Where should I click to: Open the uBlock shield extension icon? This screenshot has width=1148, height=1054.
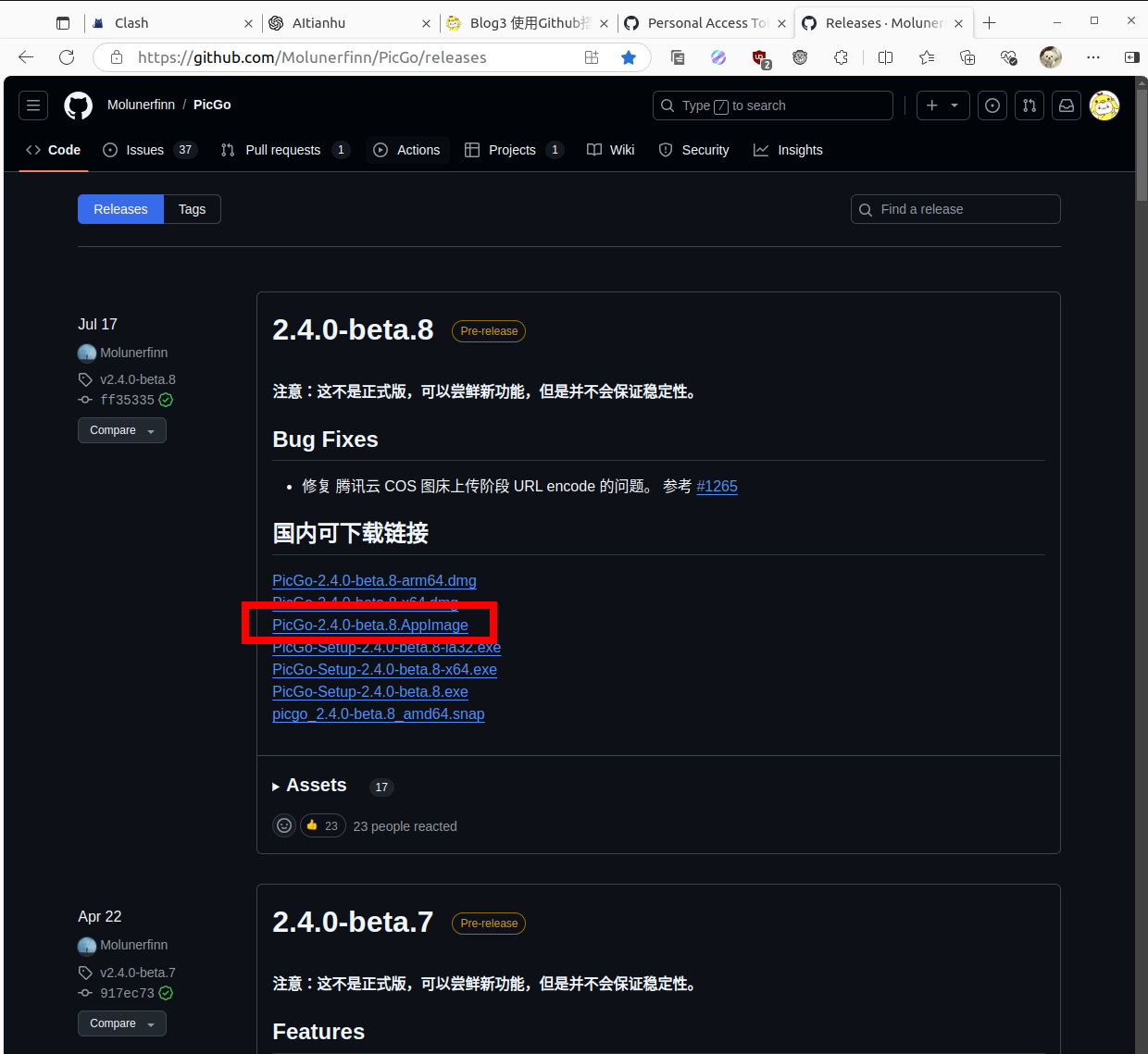tap(760, 58)
